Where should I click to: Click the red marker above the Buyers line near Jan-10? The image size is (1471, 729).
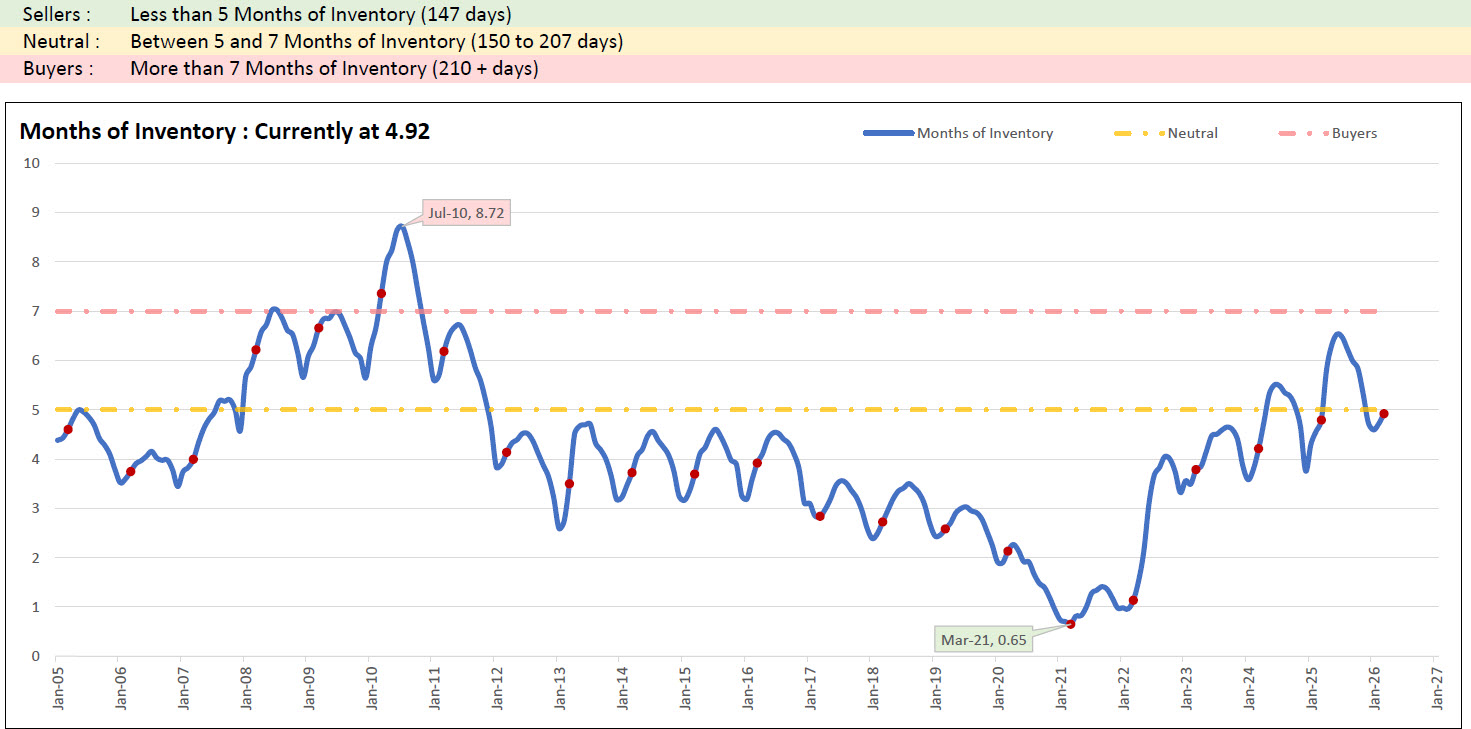[381, 294]
